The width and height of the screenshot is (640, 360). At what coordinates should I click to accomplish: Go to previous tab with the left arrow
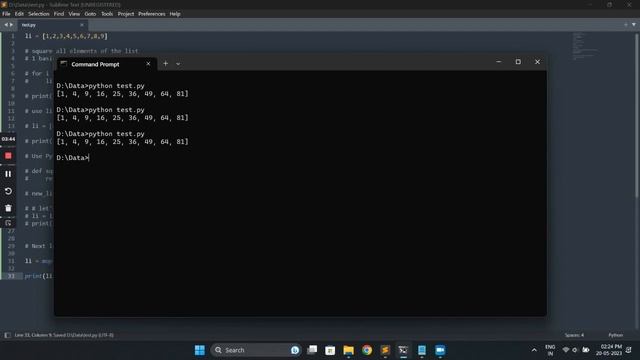pyautogui.click(x=6, y=25)
